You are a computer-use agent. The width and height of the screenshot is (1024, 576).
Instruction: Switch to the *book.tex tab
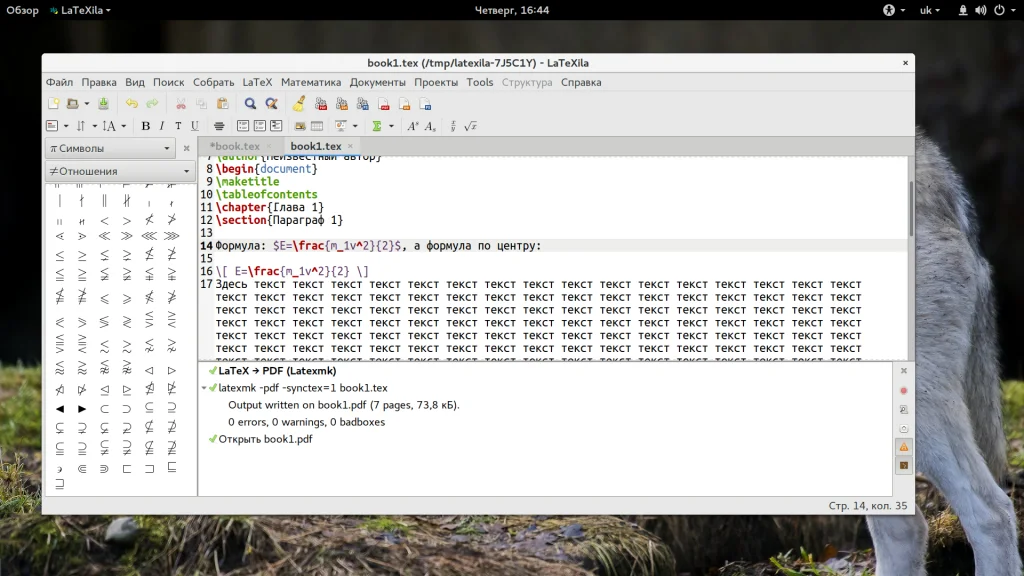coord(234,146)
